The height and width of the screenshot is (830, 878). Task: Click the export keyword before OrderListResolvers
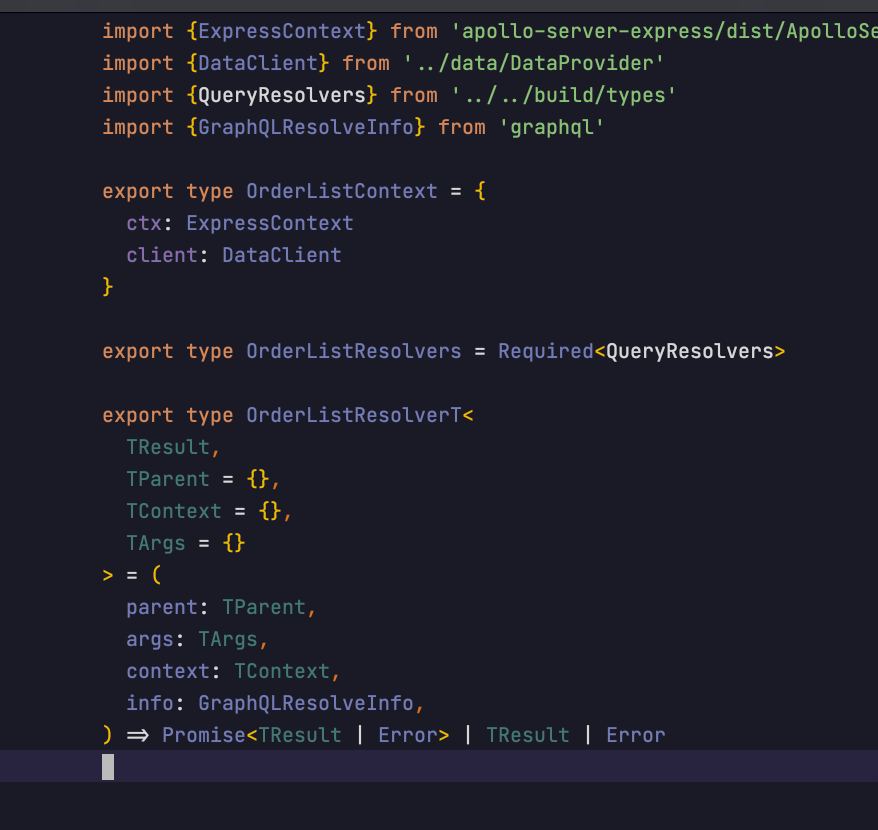click(x=138, y=352)
